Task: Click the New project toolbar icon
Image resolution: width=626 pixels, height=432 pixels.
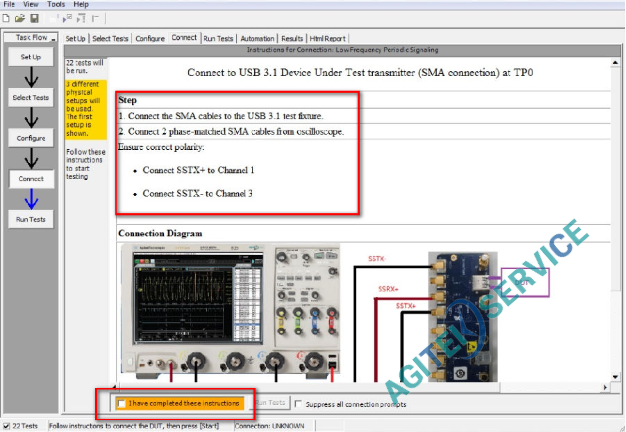Action: pyautogui.click(x=7, y=19)
